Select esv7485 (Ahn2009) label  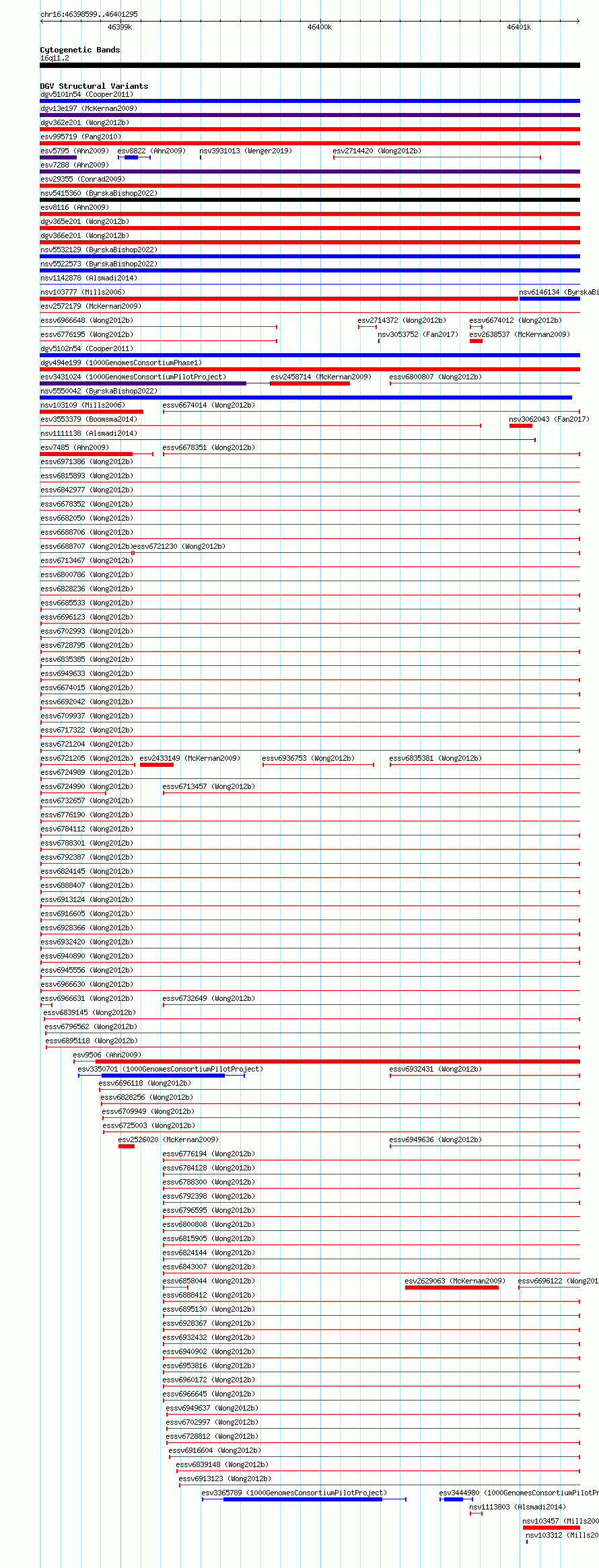(x=75, y=447)
